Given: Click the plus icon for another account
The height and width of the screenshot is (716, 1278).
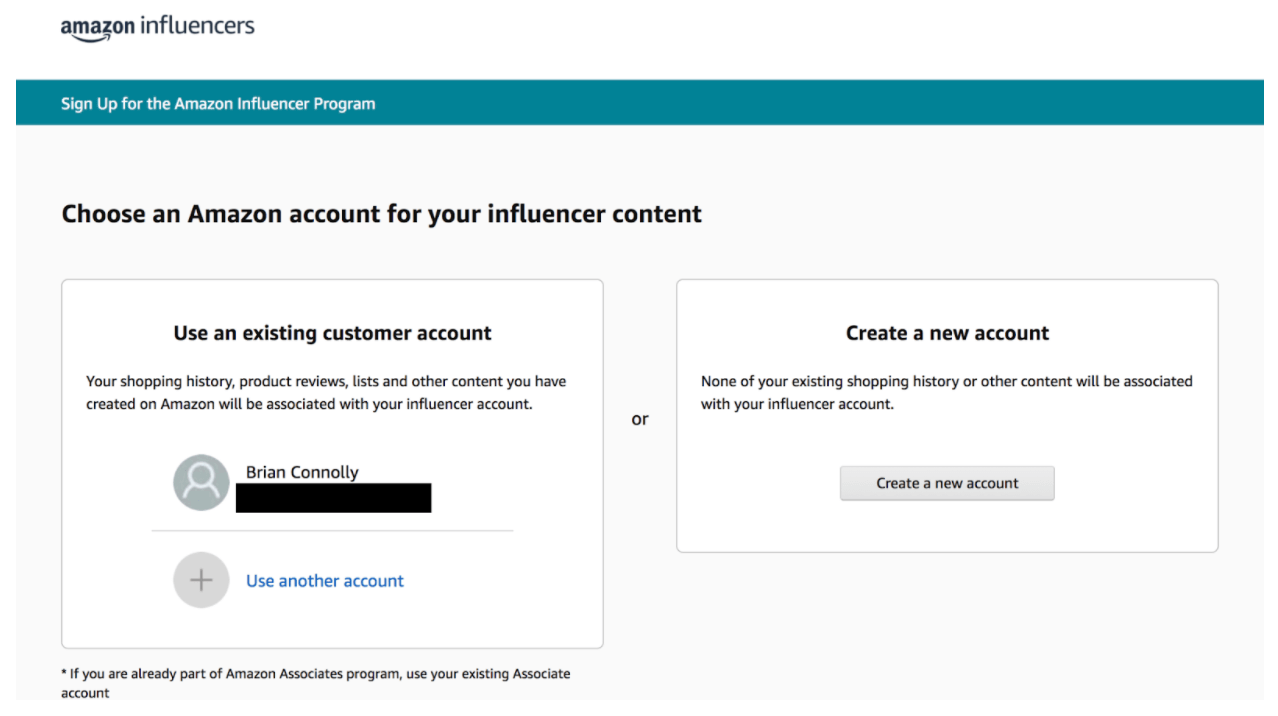Looking at the screenshot, I should [x=201, y=579].
